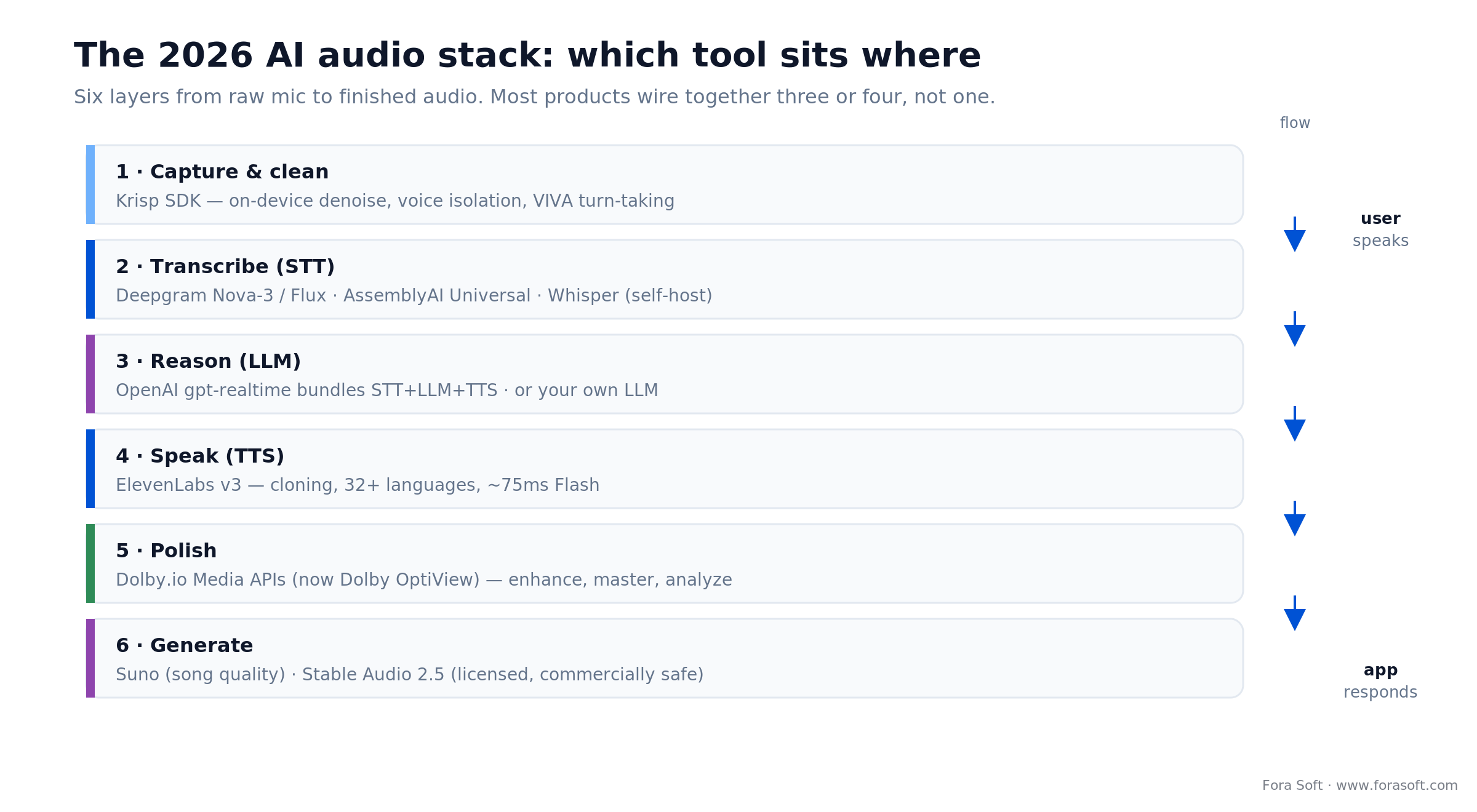1477x812 pixels.
Task: Select the 'Suno (song quality)' description line
Action: [x=409, y=675]
